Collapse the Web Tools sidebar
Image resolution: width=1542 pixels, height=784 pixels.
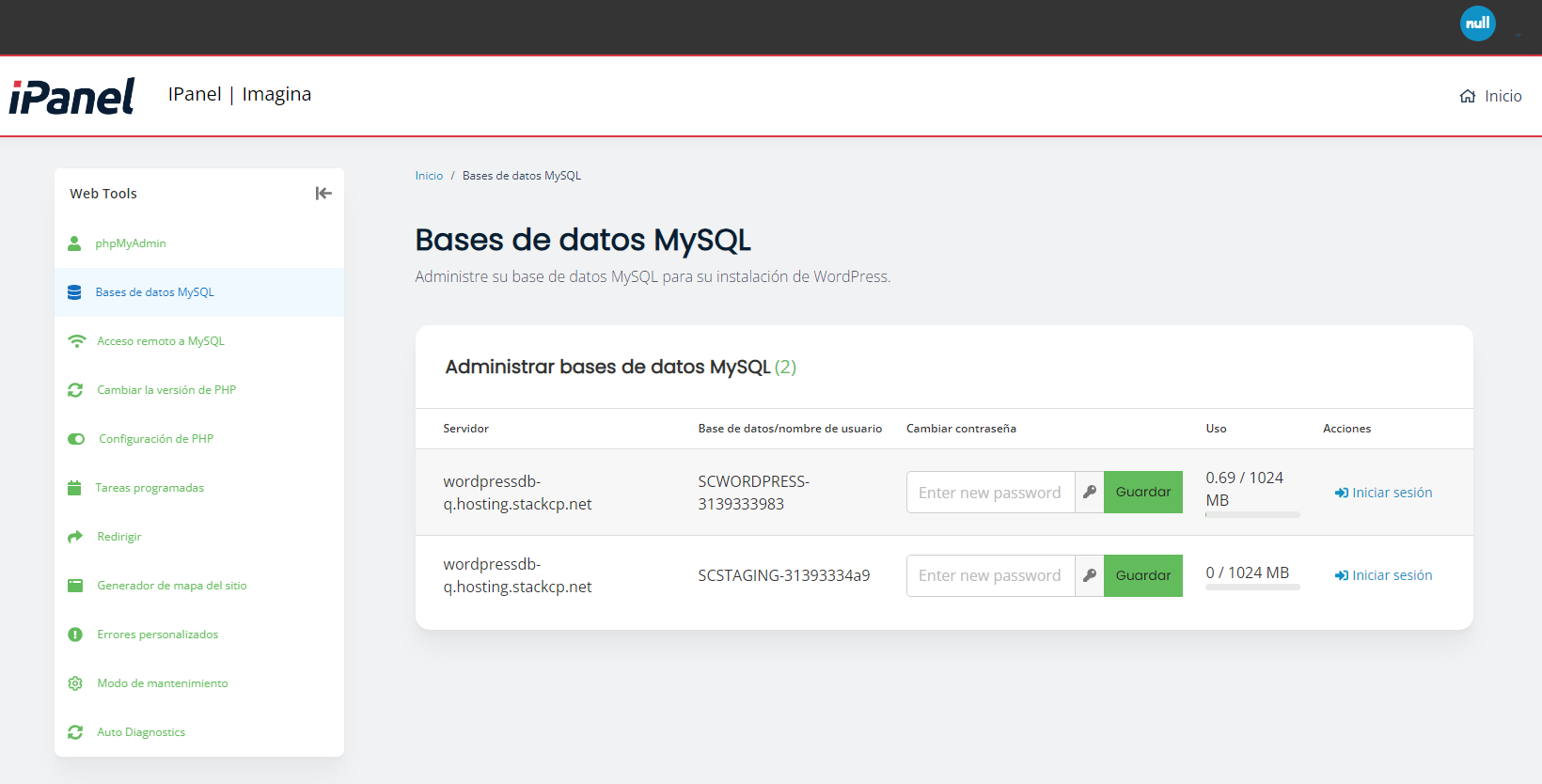[x=323, y=194]
